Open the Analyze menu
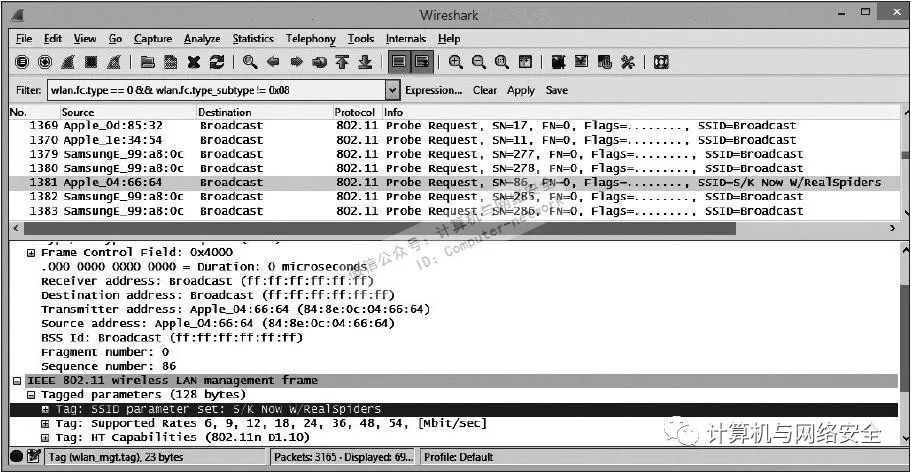 [x=202, y=38]
